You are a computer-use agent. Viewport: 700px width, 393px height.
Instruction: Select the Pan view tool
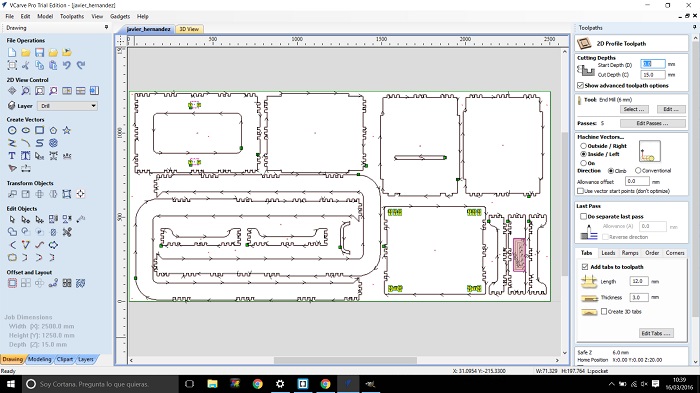point(12,91)
